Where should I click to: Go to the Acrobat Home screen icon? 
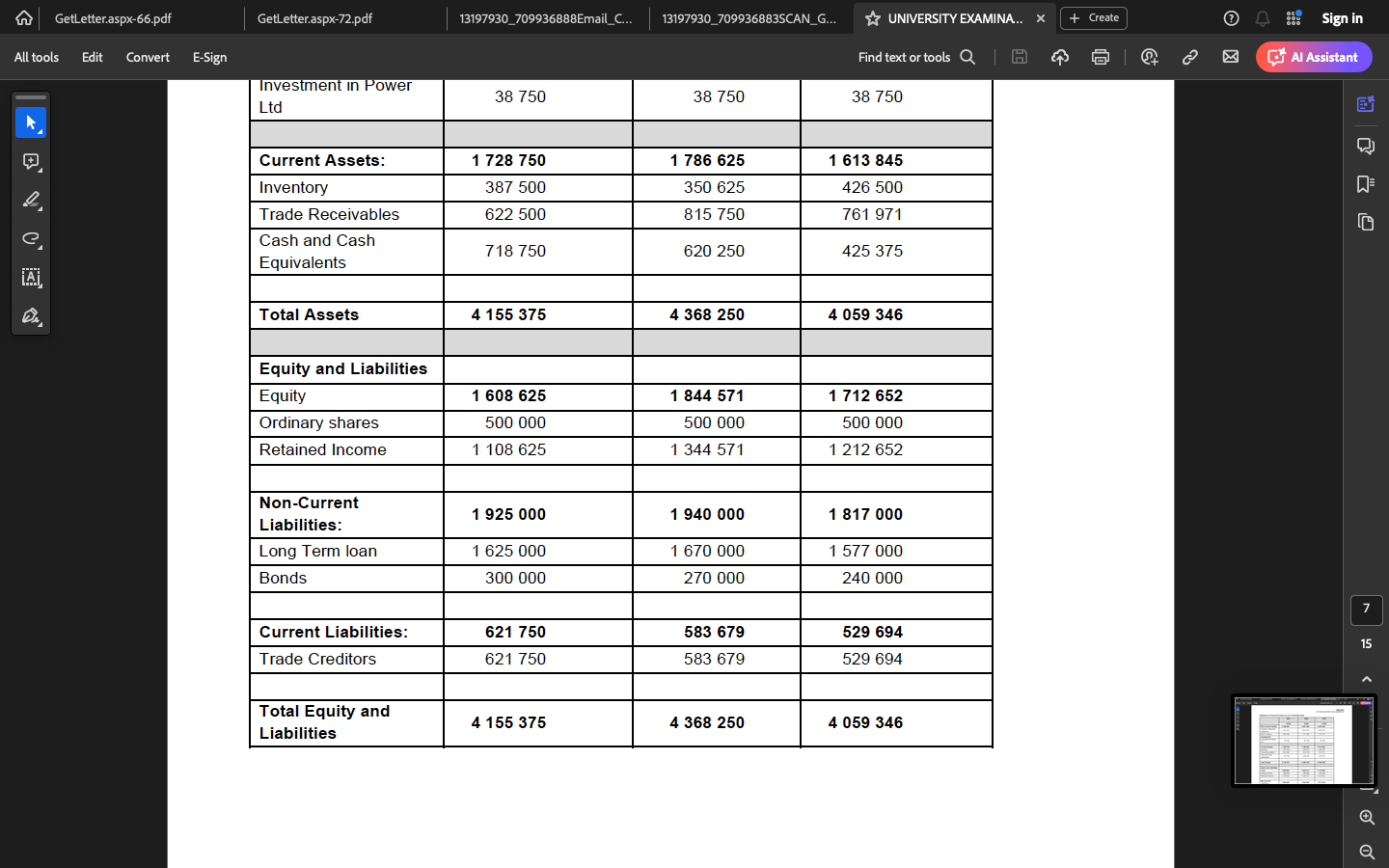pos(23,18)
